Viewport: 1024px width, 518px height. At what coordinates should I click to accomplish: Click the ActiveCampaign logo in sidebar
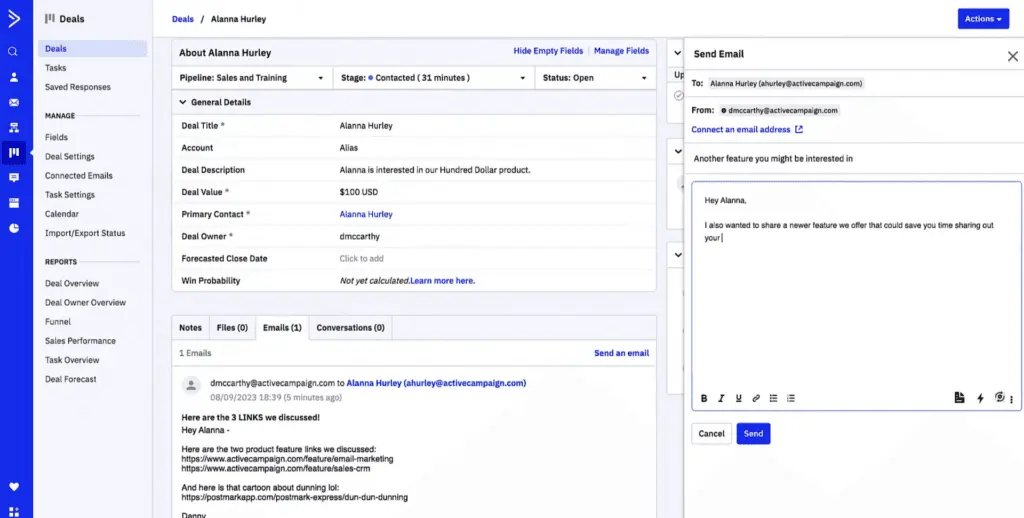pyautogui.click(x=14, y=18)
